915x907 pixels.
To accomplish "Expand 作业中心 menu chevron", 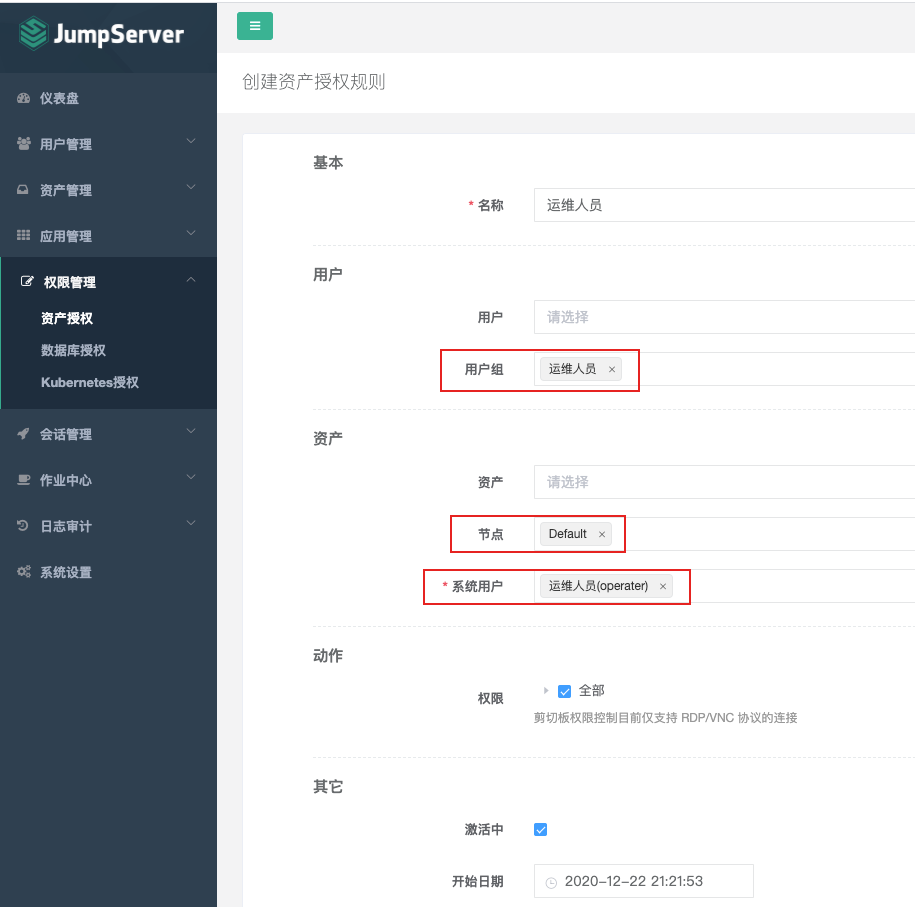I will tap(191, 477).
